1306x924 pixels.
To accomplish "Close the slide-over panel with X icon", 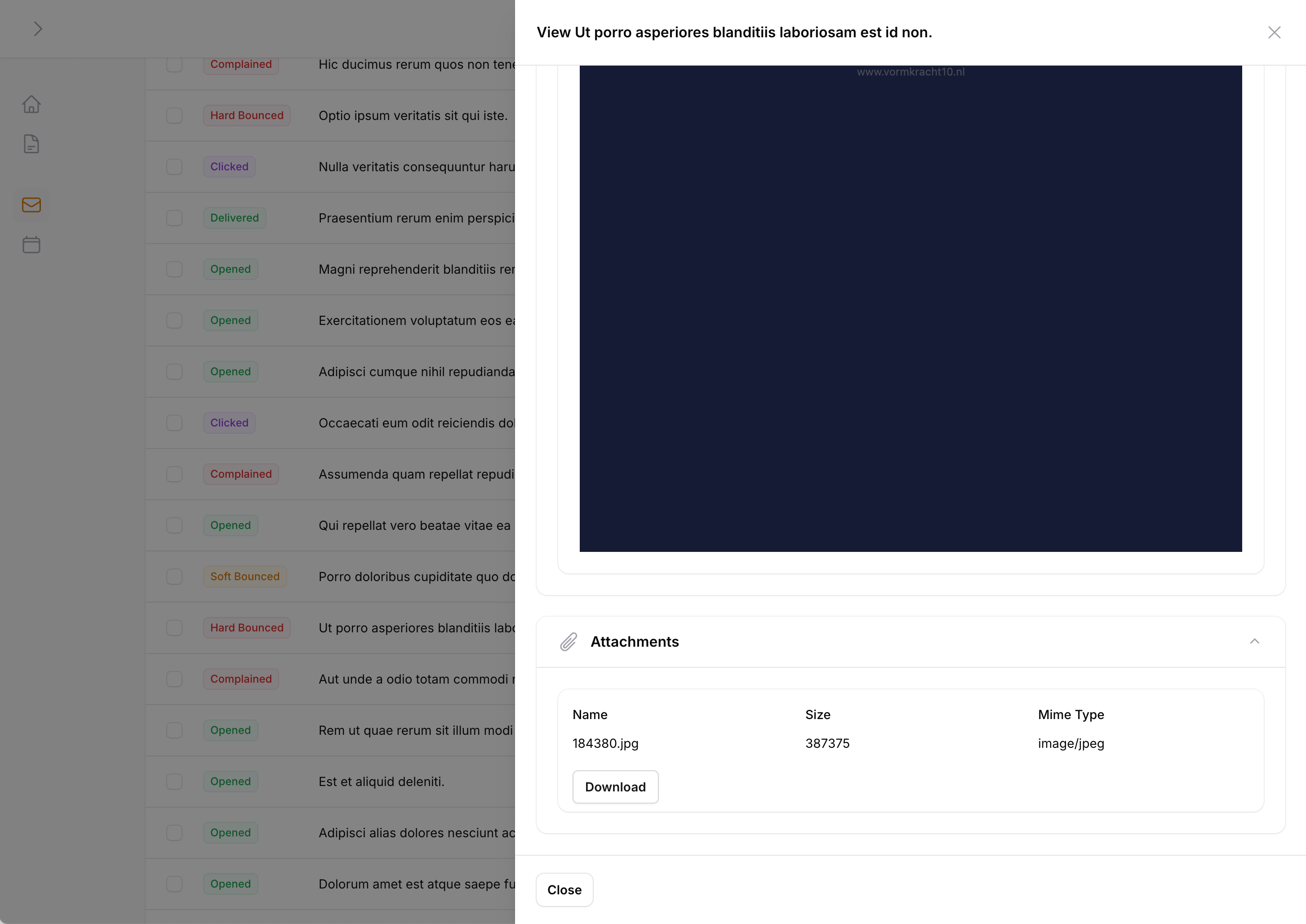I will 1274,32.
